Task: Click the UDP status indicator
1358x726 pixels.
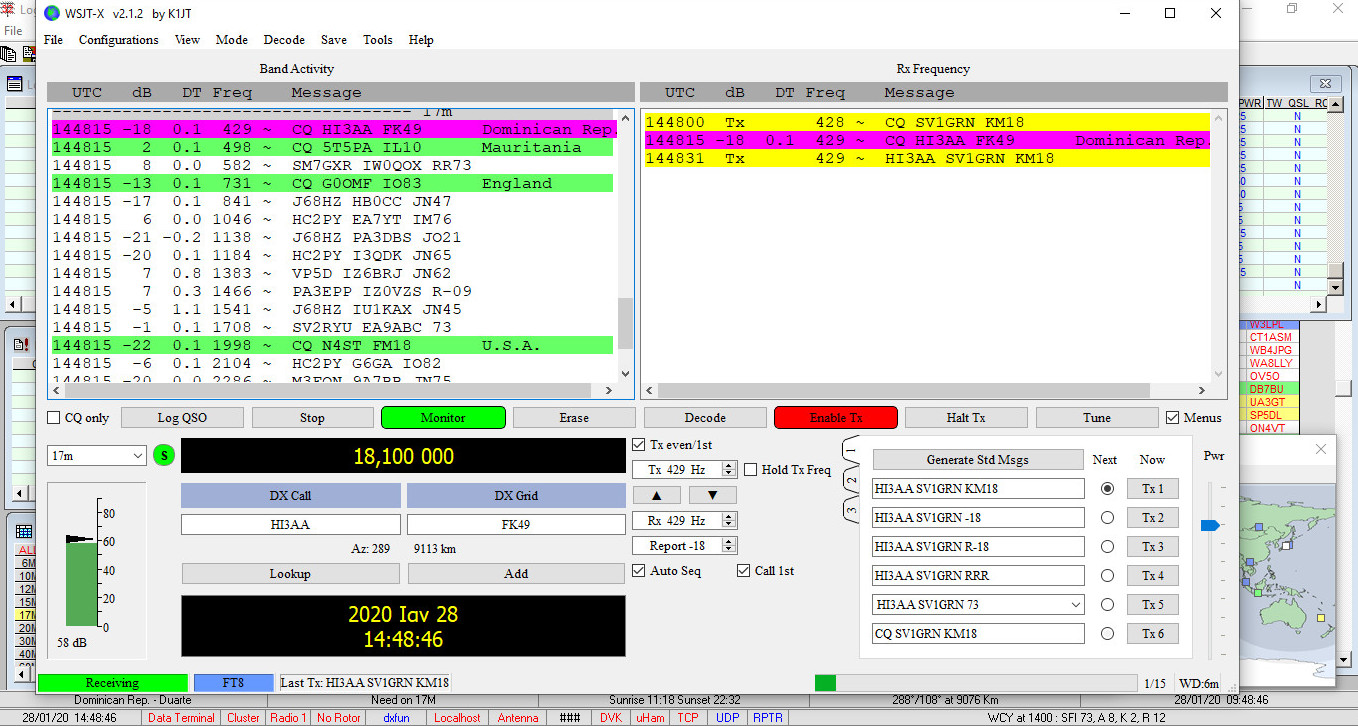Action: [x=727, y=717]
